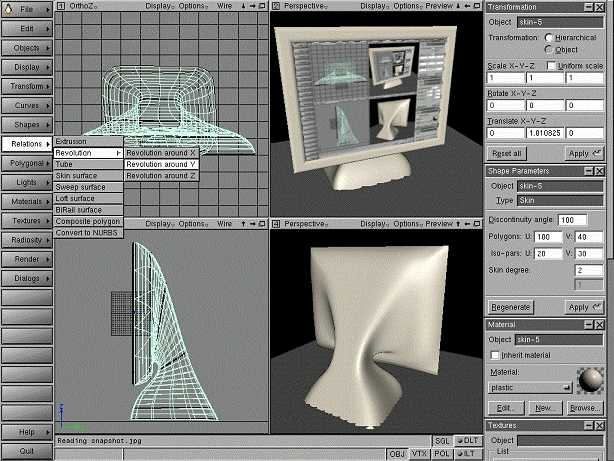Open Display dropdown in OrthoZ viewport
Image resolution: width=614 pixels, height=461 pixels.
[x=160, y=6]
